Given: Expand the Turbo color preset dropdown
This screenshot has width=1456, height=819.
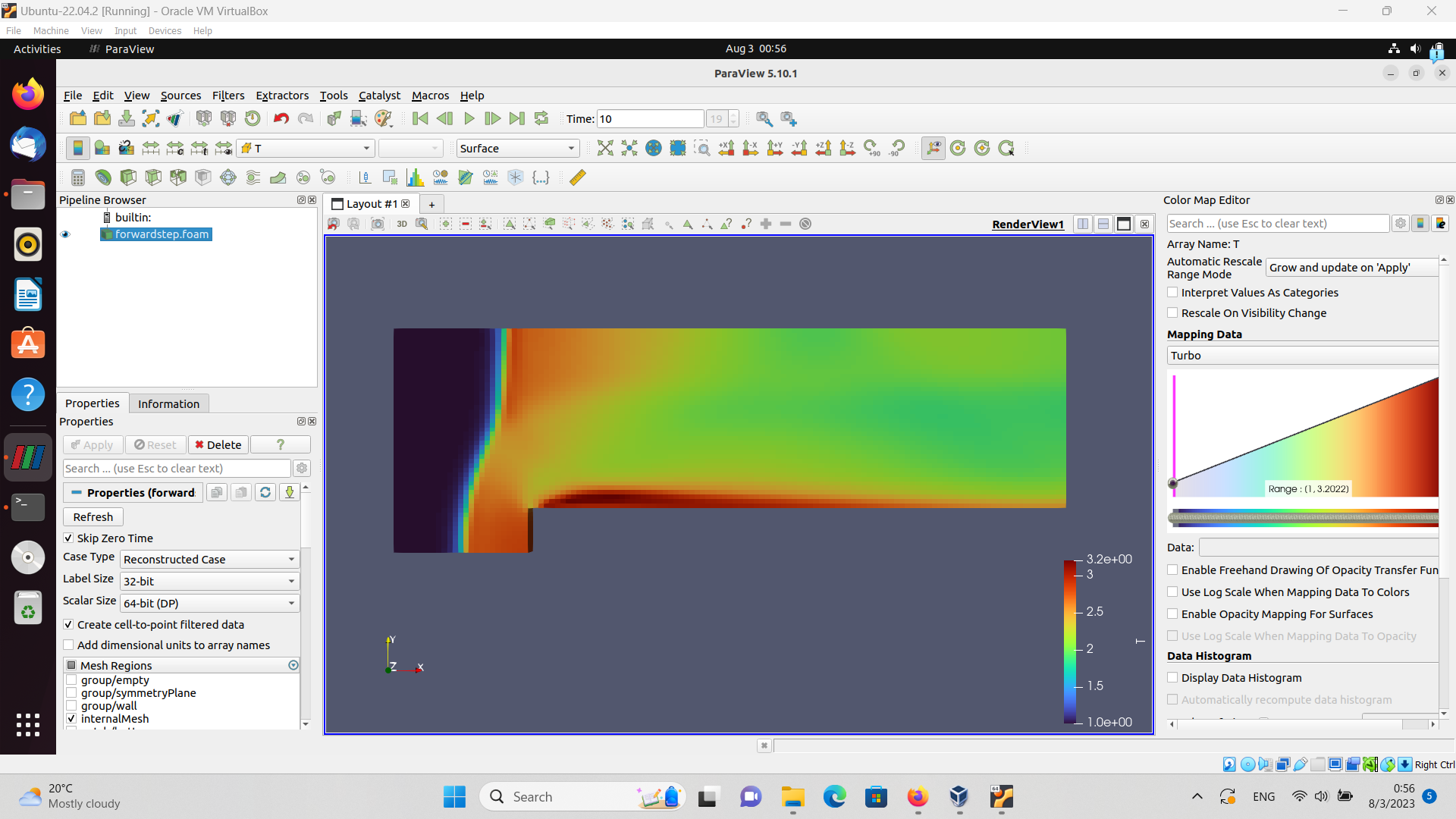Looking at the screenshot, I should (1302, 356).
